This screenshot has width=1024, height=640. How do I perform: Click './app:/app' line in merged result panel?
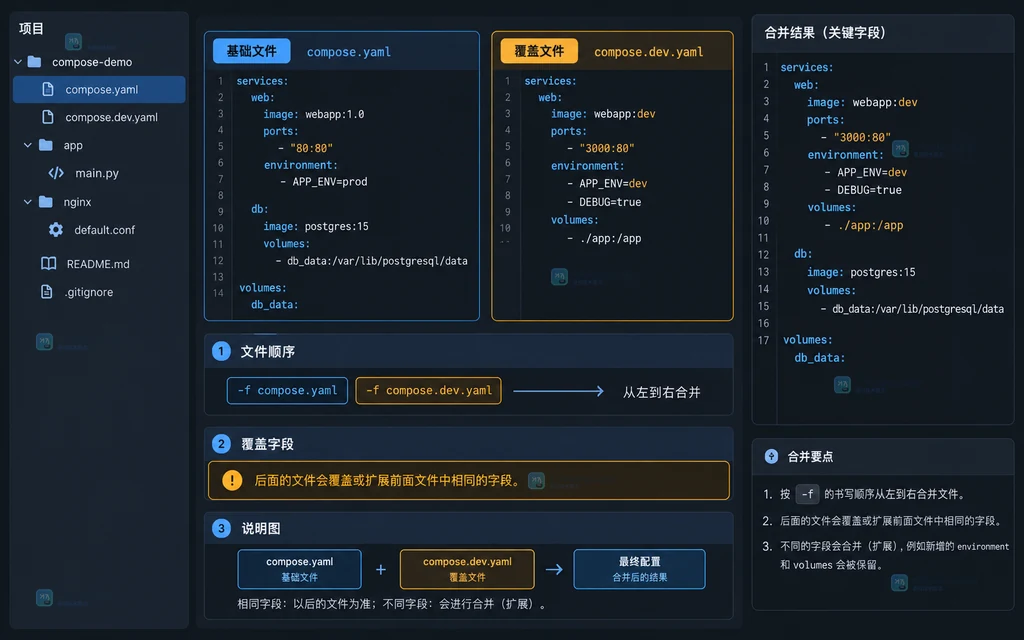click(x=863, y=225)
